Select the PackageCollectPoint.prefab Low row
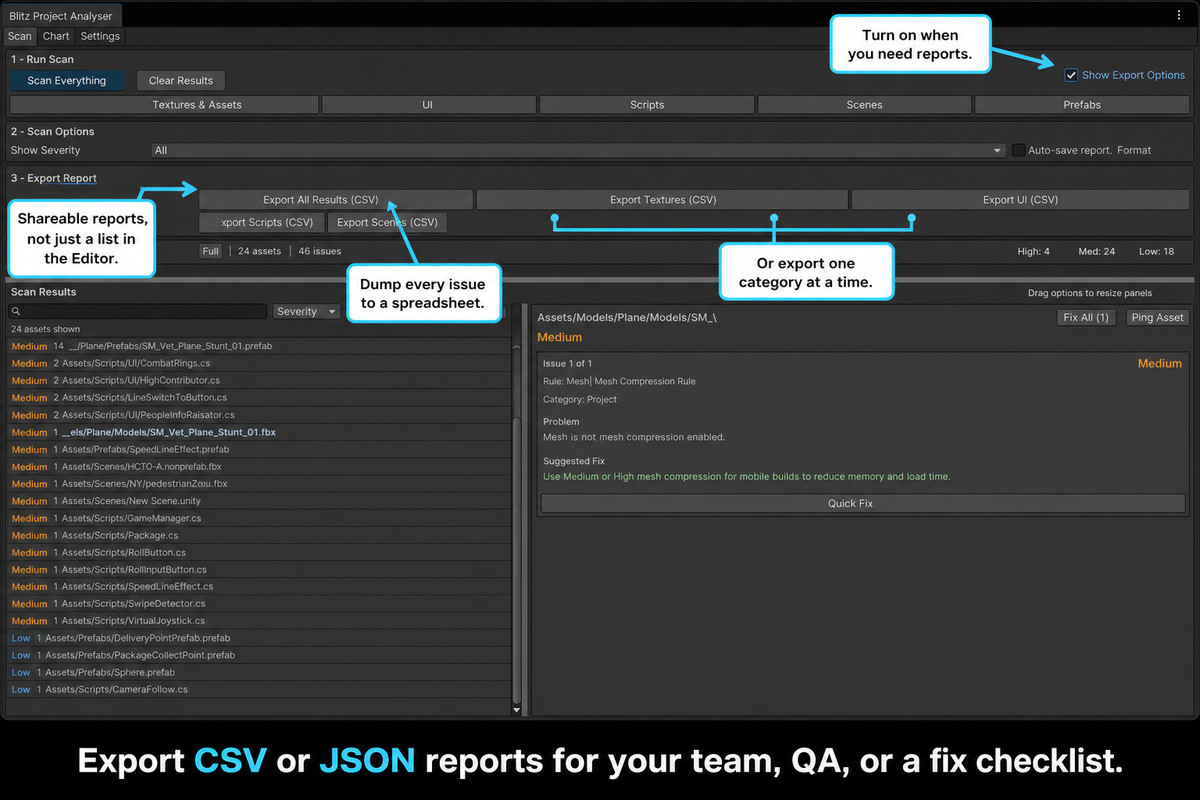Screen dimensions: 1200x800 click(258, 655)
